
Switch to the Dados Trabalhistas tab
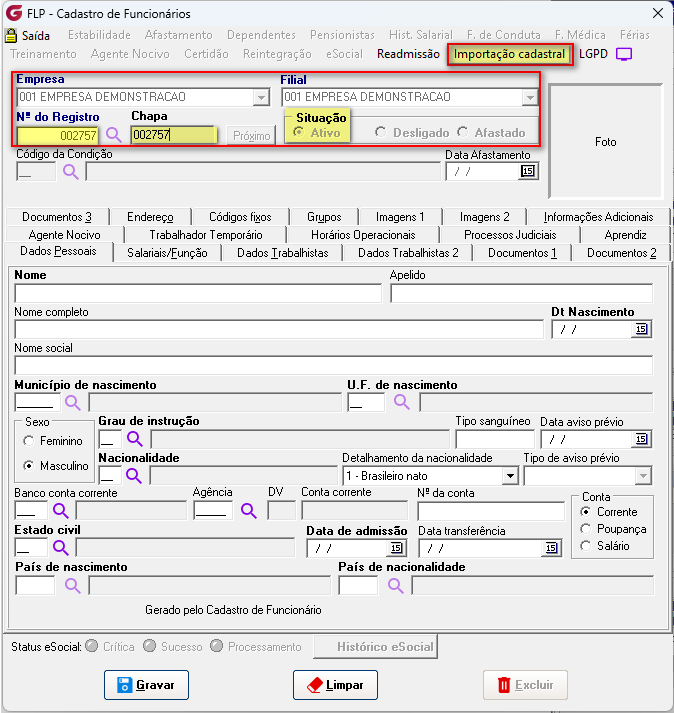point(282,253)
